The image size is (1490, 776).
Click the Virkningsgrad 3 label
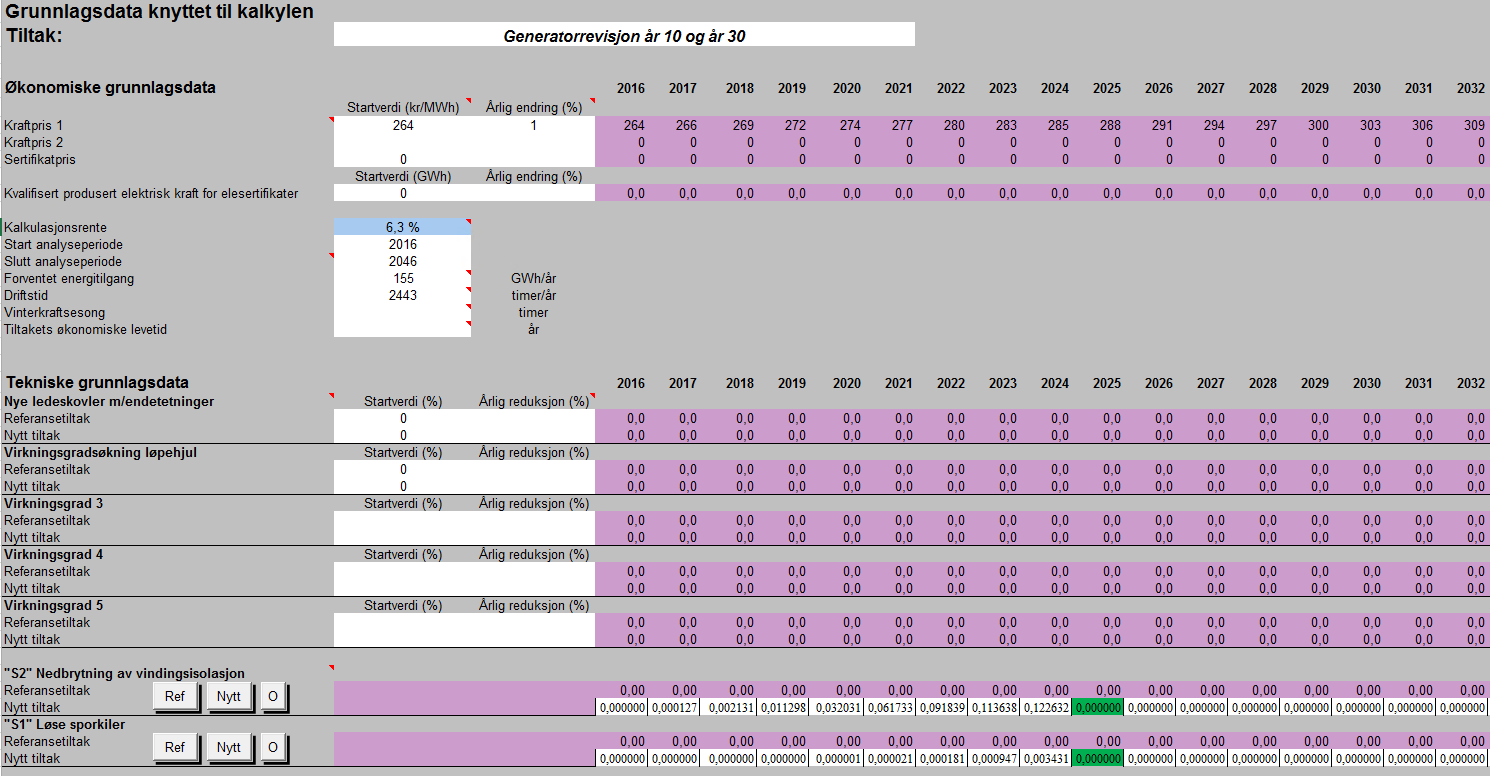click(53, 503)
